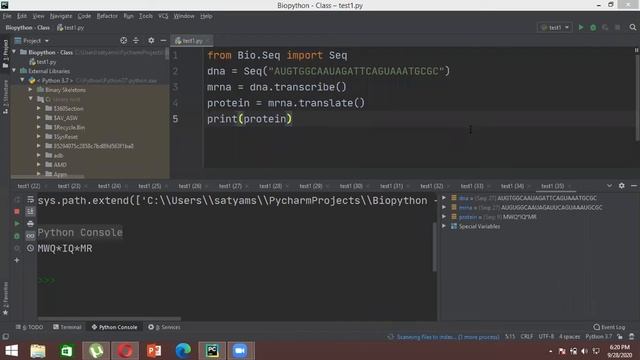Open the Services tool window
Screen dimensions: 640x360
(164, 327)
